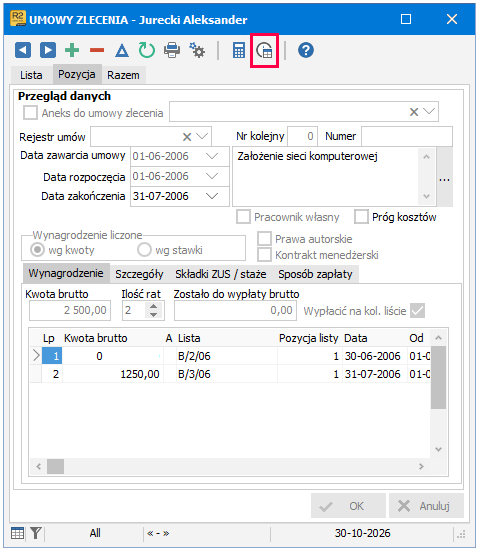Click the Anuluj button
The width and height of the screenshot is (481, 559).
[x=426, y=506]
